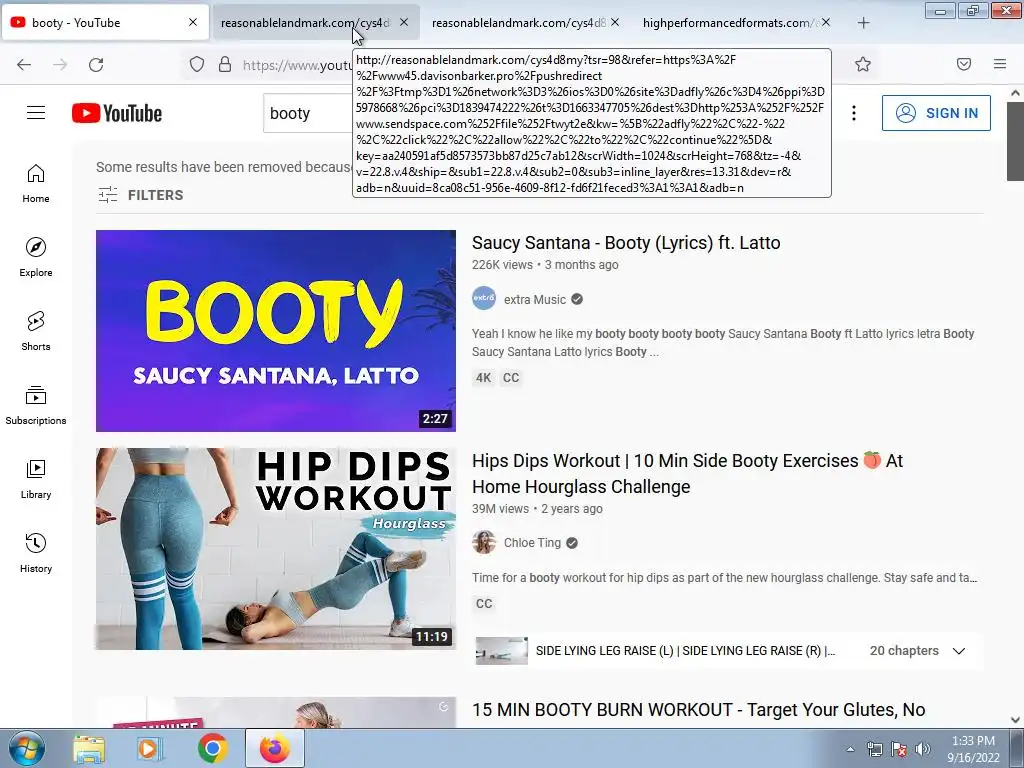Screen dimensions: 1024x768
Task: Open tracking protection shield icon
Action: pyautogui.click(x=197, y=64)
